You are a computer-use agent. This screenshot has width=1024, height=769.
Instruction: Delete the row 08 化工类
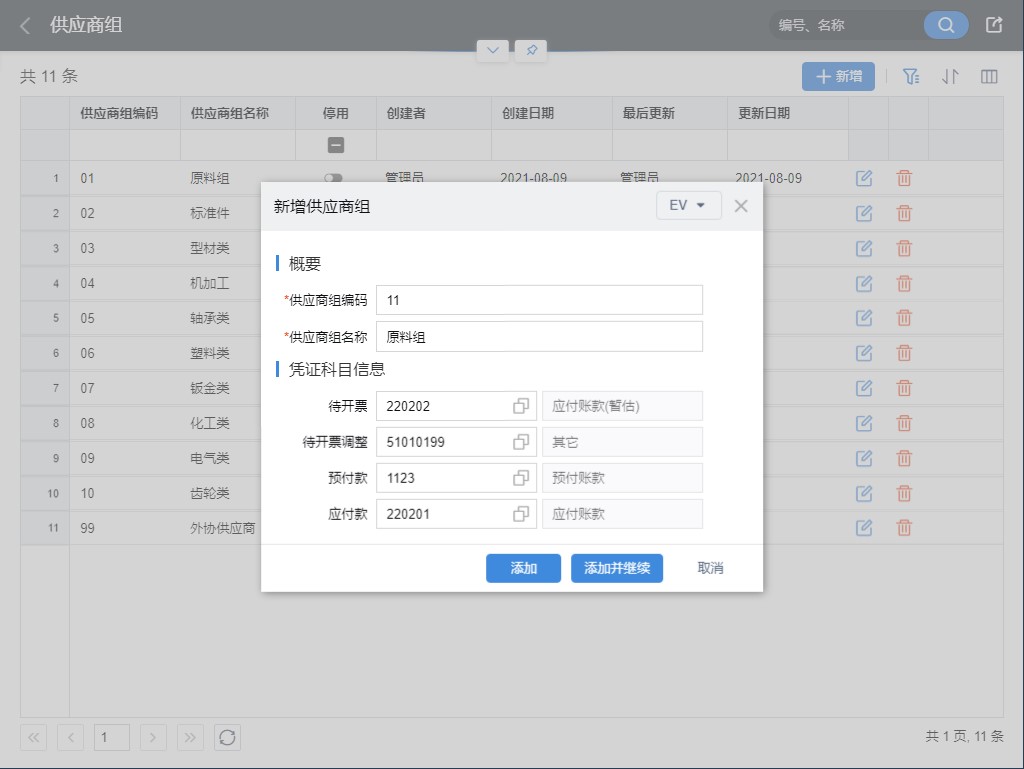click(x=904, y=423)
